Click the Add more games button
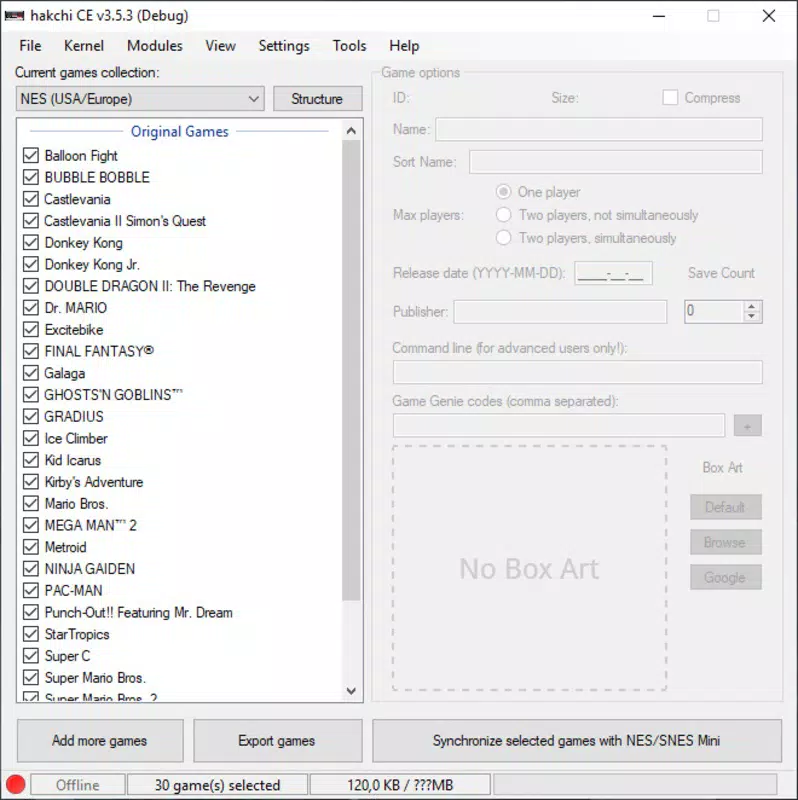The image size is (798, 800). pyautogui.click(x=100, y=741)
